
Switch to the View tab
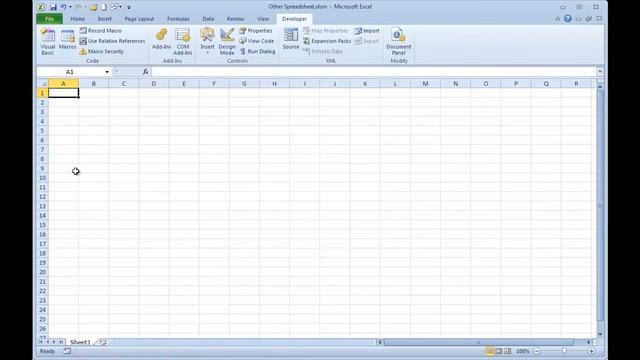coord(263,19)
